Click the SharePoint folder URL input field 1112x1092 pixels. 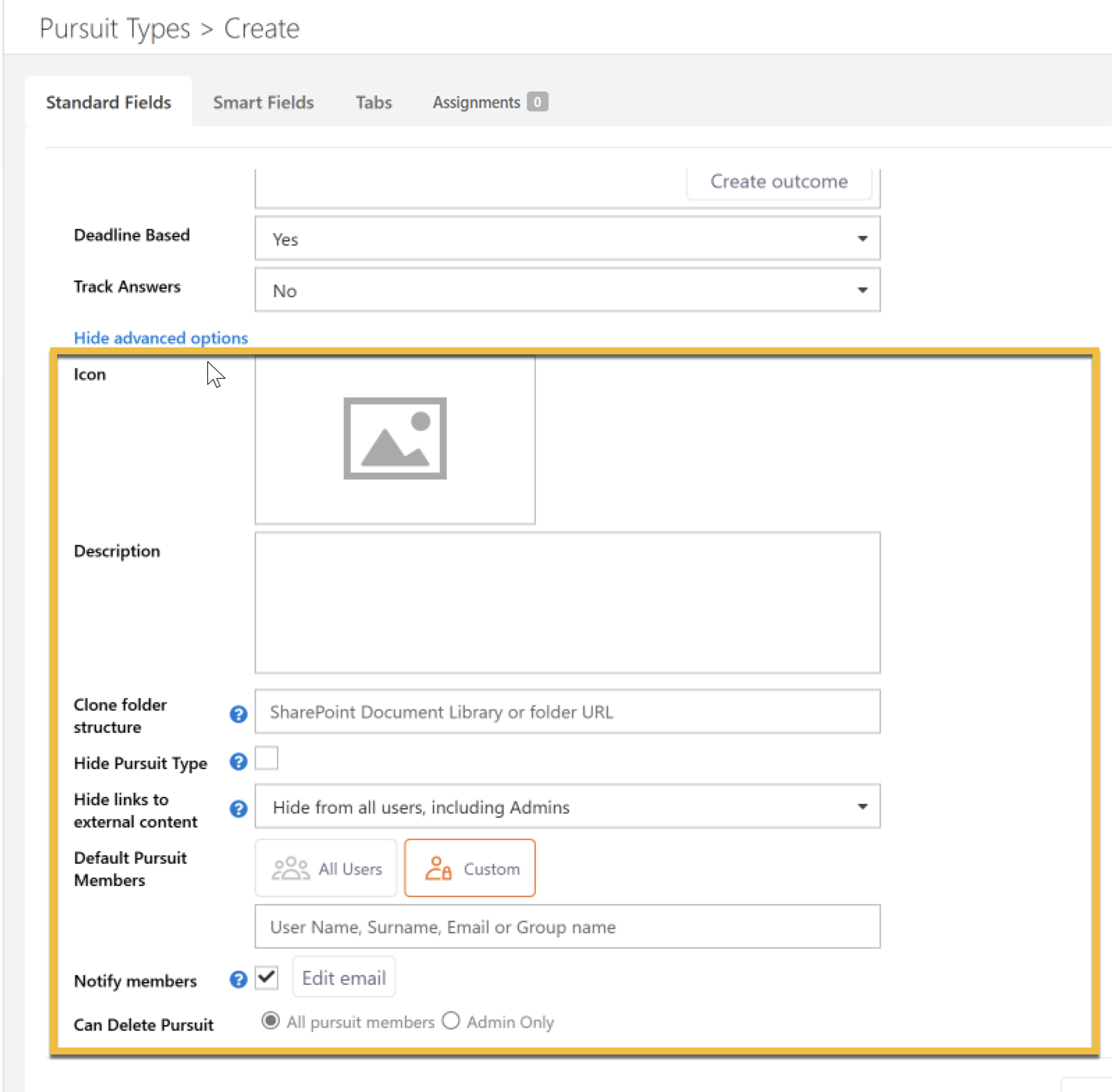pos(567,712)
